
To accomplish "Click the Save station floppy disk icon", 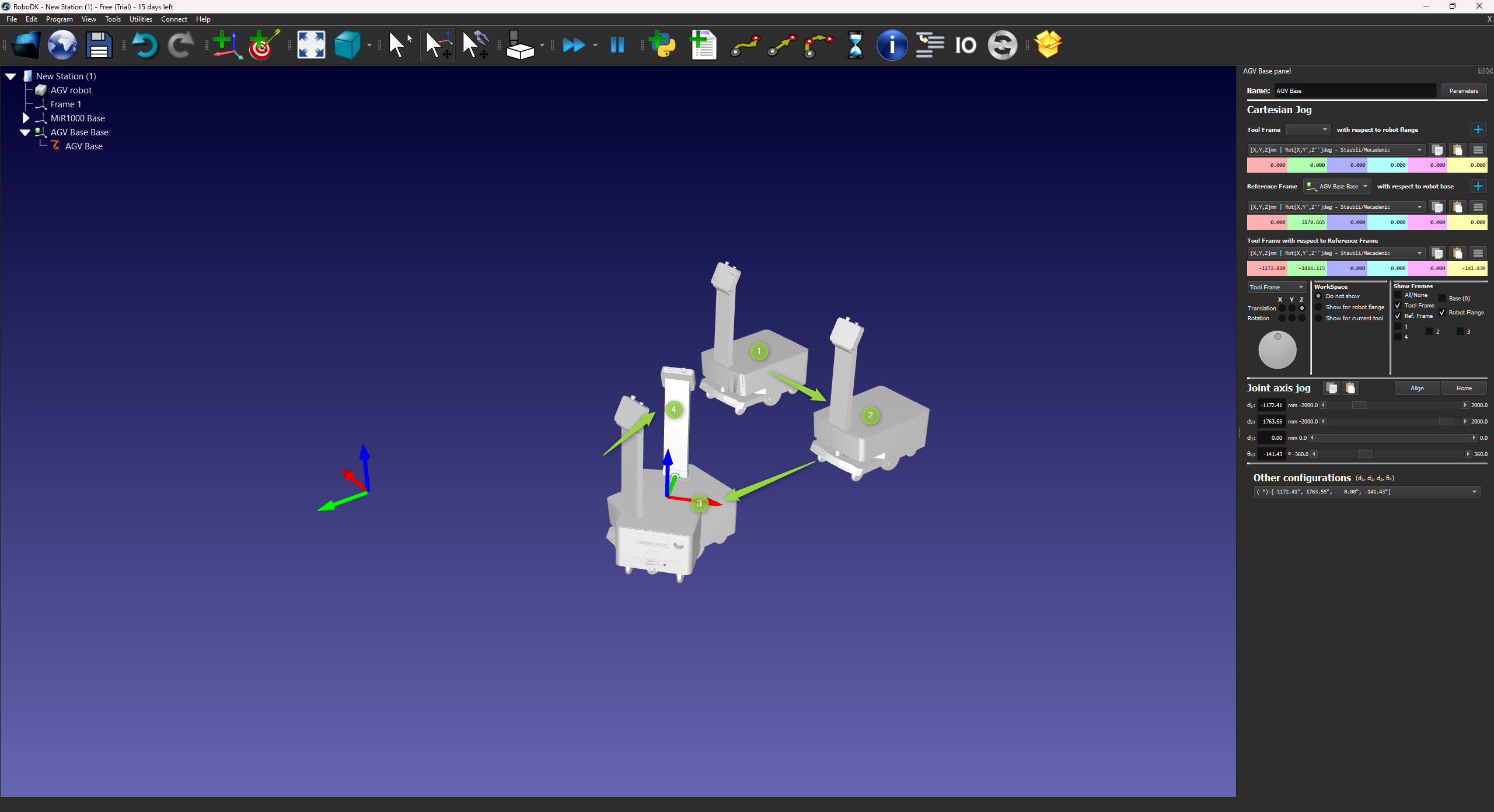I will (x=99, y=45).
